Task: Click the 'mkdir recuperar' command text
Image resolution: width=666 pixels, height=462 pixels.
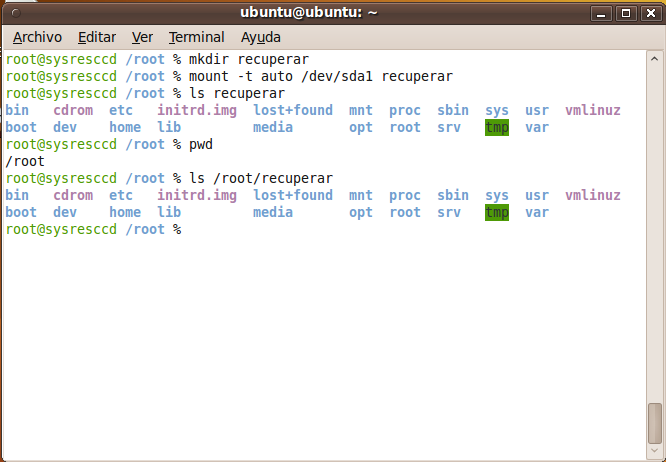Action: coord(249,59)
